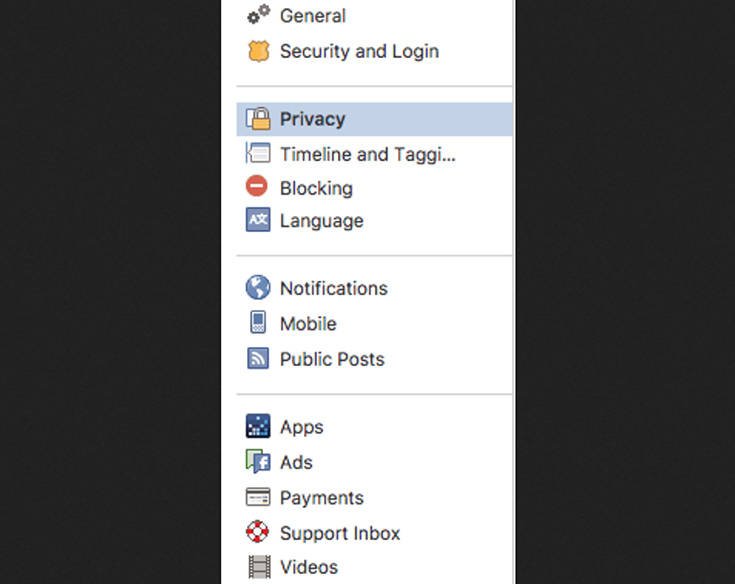This screenshot has height=584, width=735.
Task: Click the Videos film strip icon
Action: pyautogui.click(x=259, y=567)
